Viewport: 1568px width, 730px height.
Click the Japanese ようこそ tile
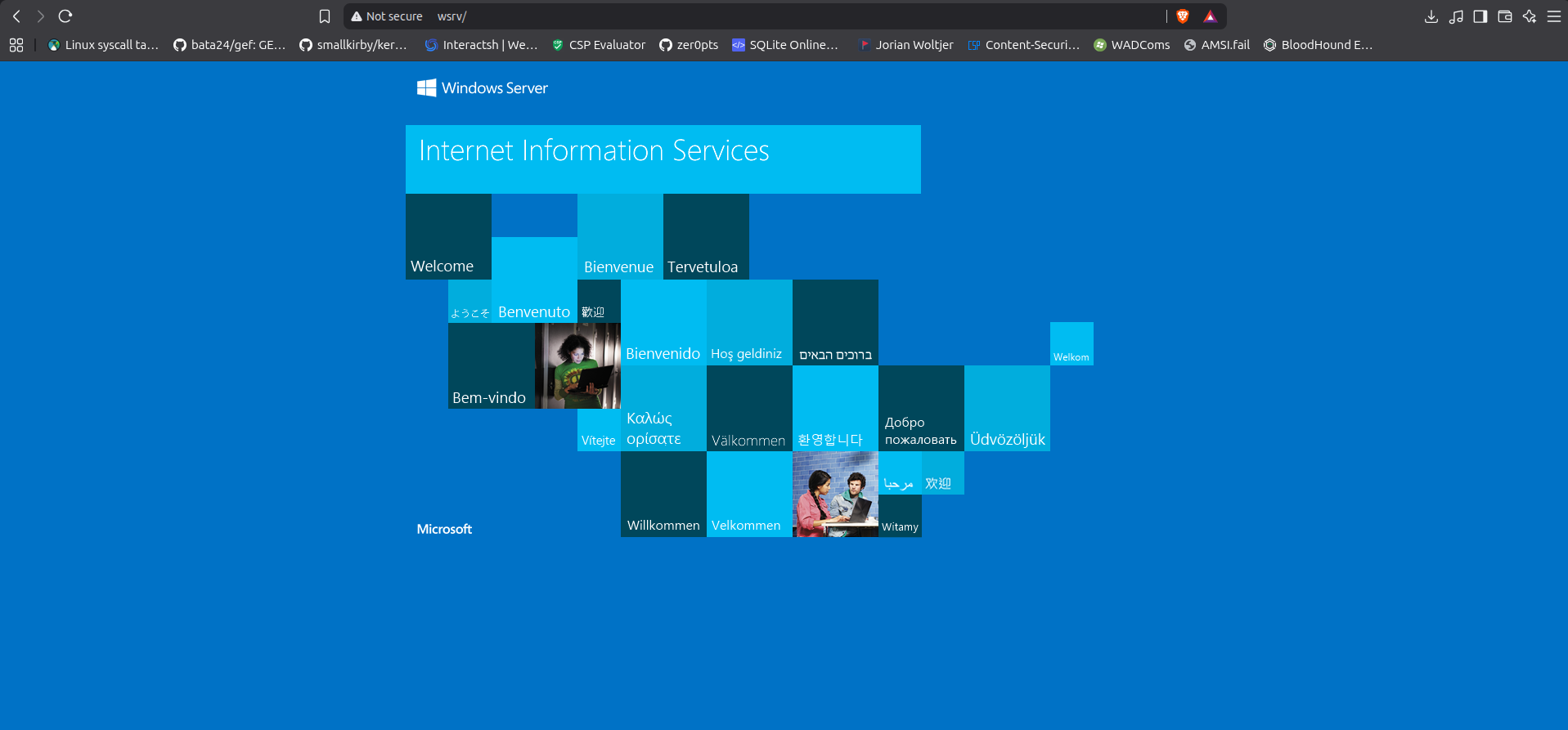click(470, 301)
